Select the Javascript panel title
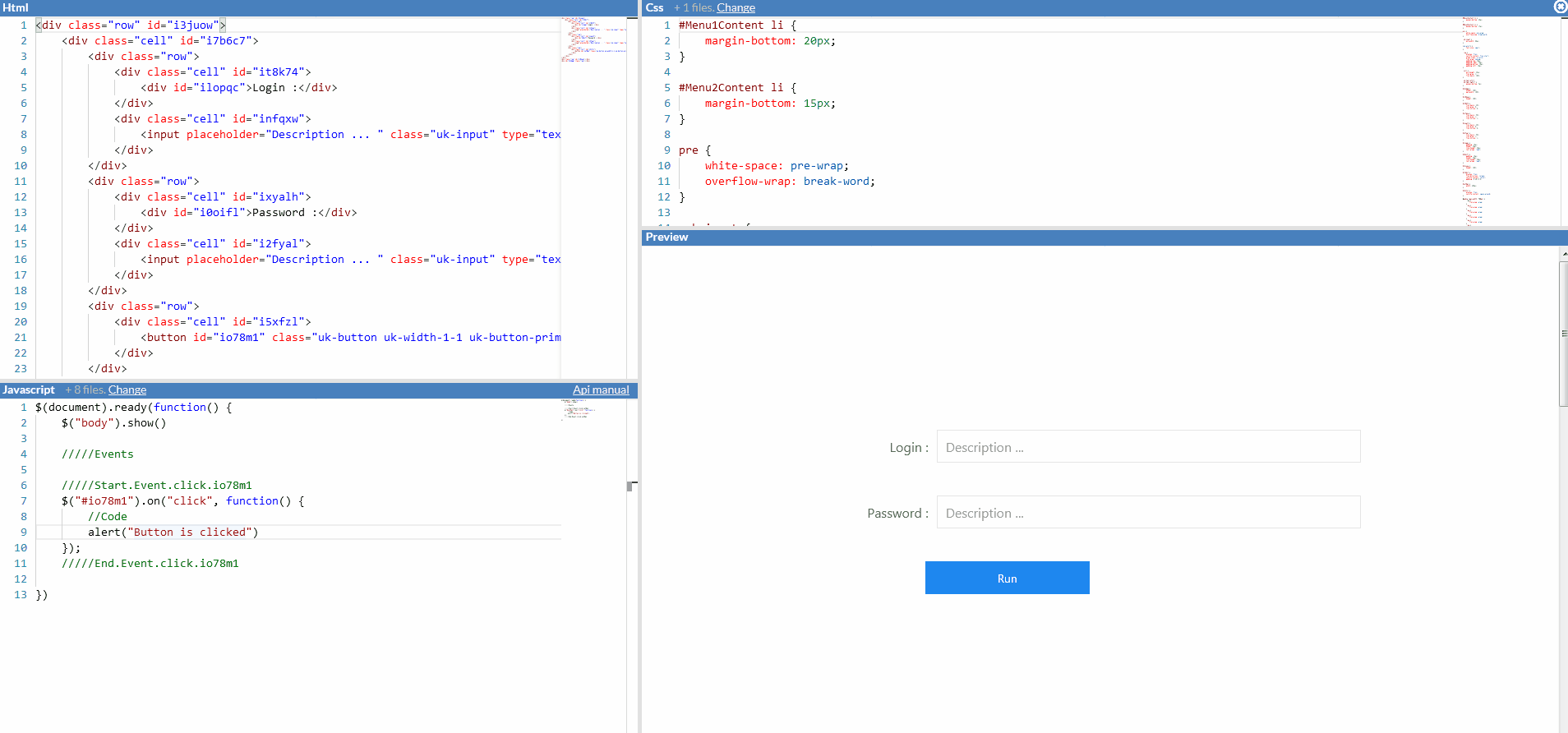The height and width of the screenshot is (733, 1568). coord(29,390)
